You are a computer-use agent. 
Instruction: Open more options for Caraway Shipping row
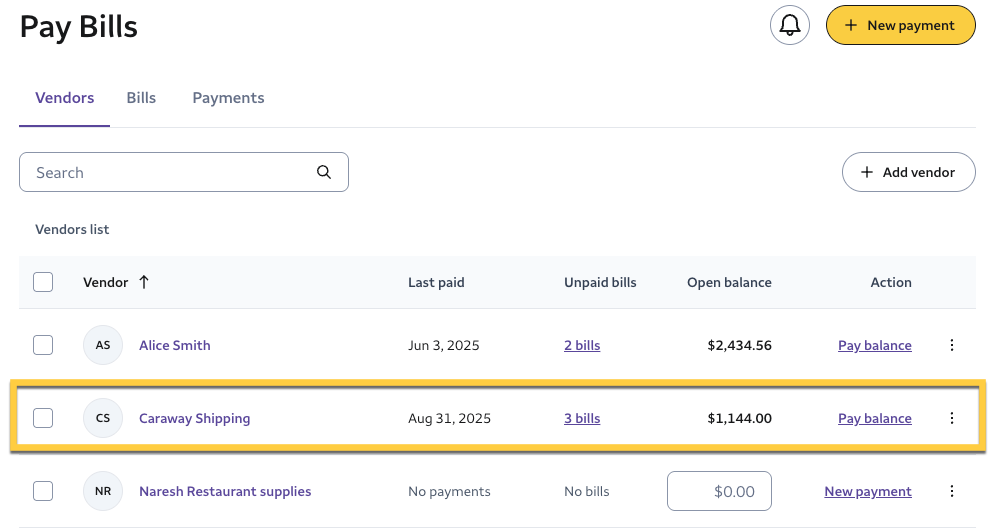click(x=951, y=418)
